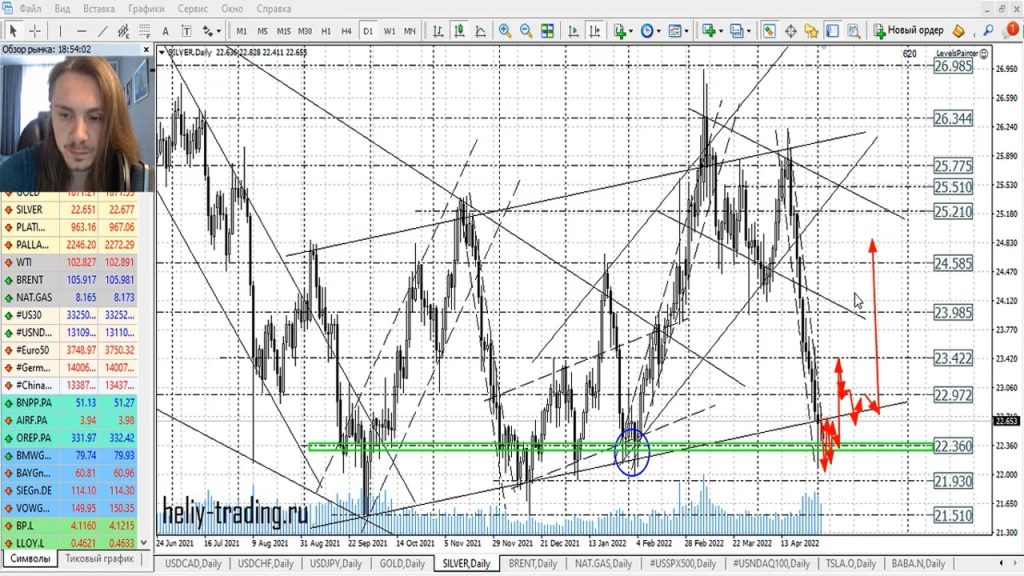Viewport: 1024px width, 576px height.
Task: Select the Crosshair cursor tool
Action: [x=35, y=31]
